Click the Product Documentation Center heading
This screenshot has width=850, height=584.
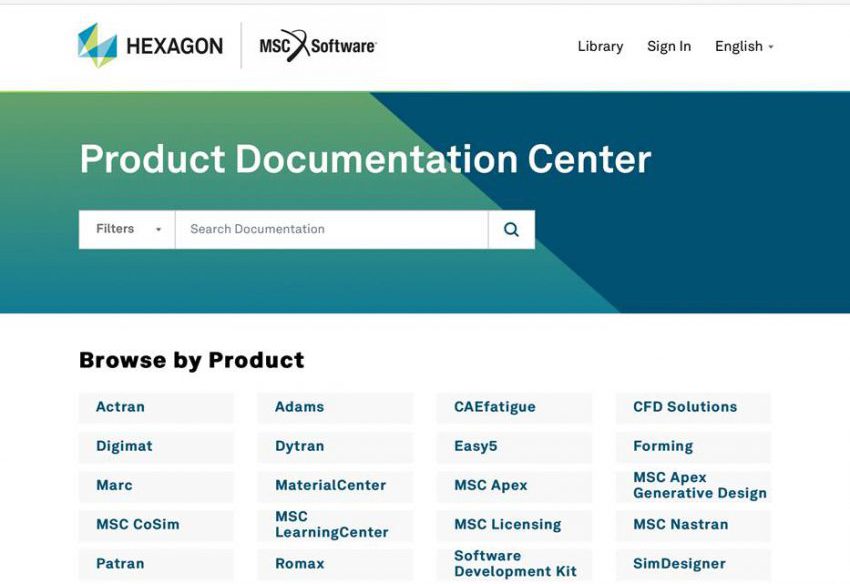(365, 159)
